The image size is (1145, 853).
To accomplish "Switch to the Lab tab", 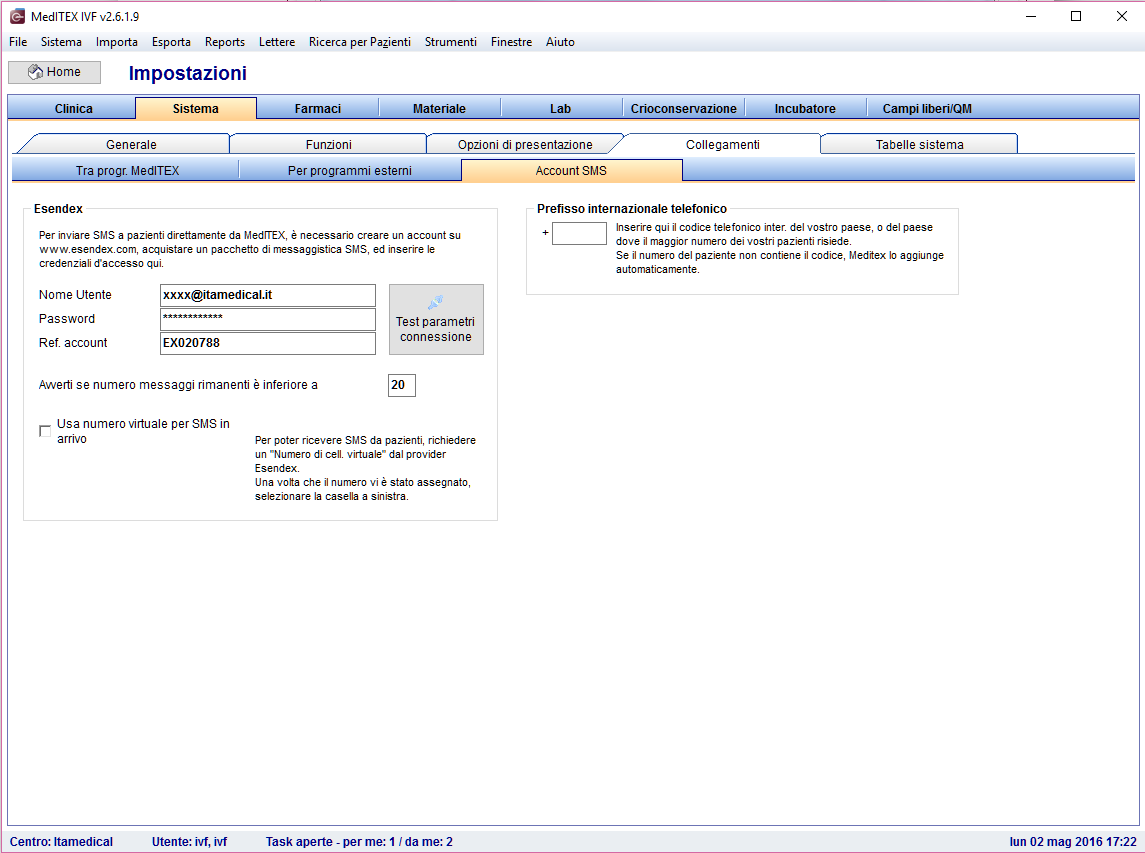I will point(560,108).
